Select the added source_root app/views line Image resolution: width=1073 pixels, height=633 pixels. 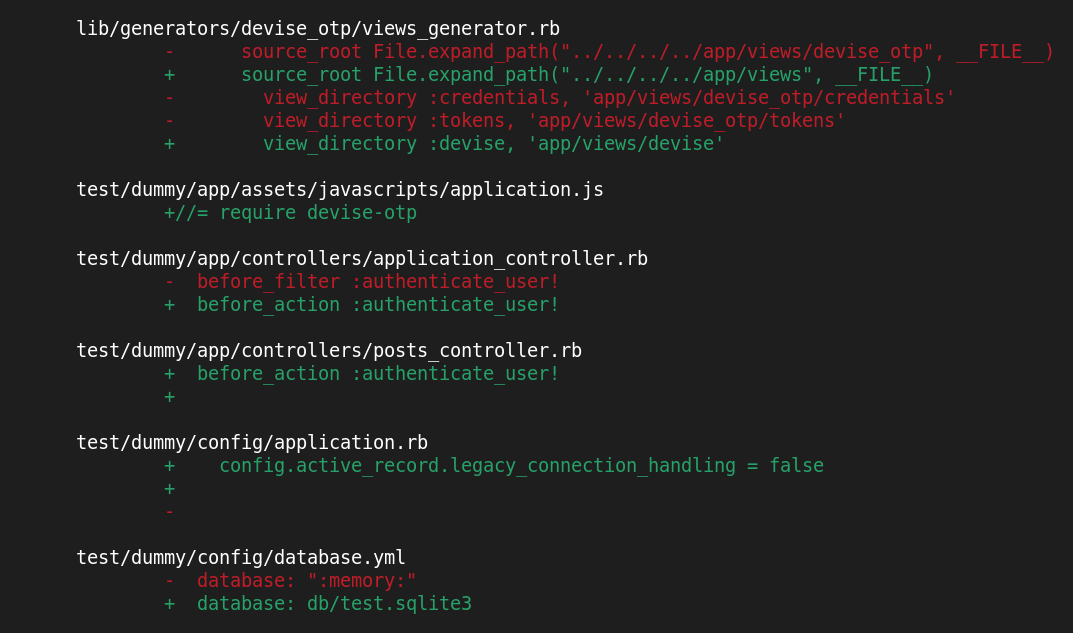pyautogui.click(x=549, y=75)
